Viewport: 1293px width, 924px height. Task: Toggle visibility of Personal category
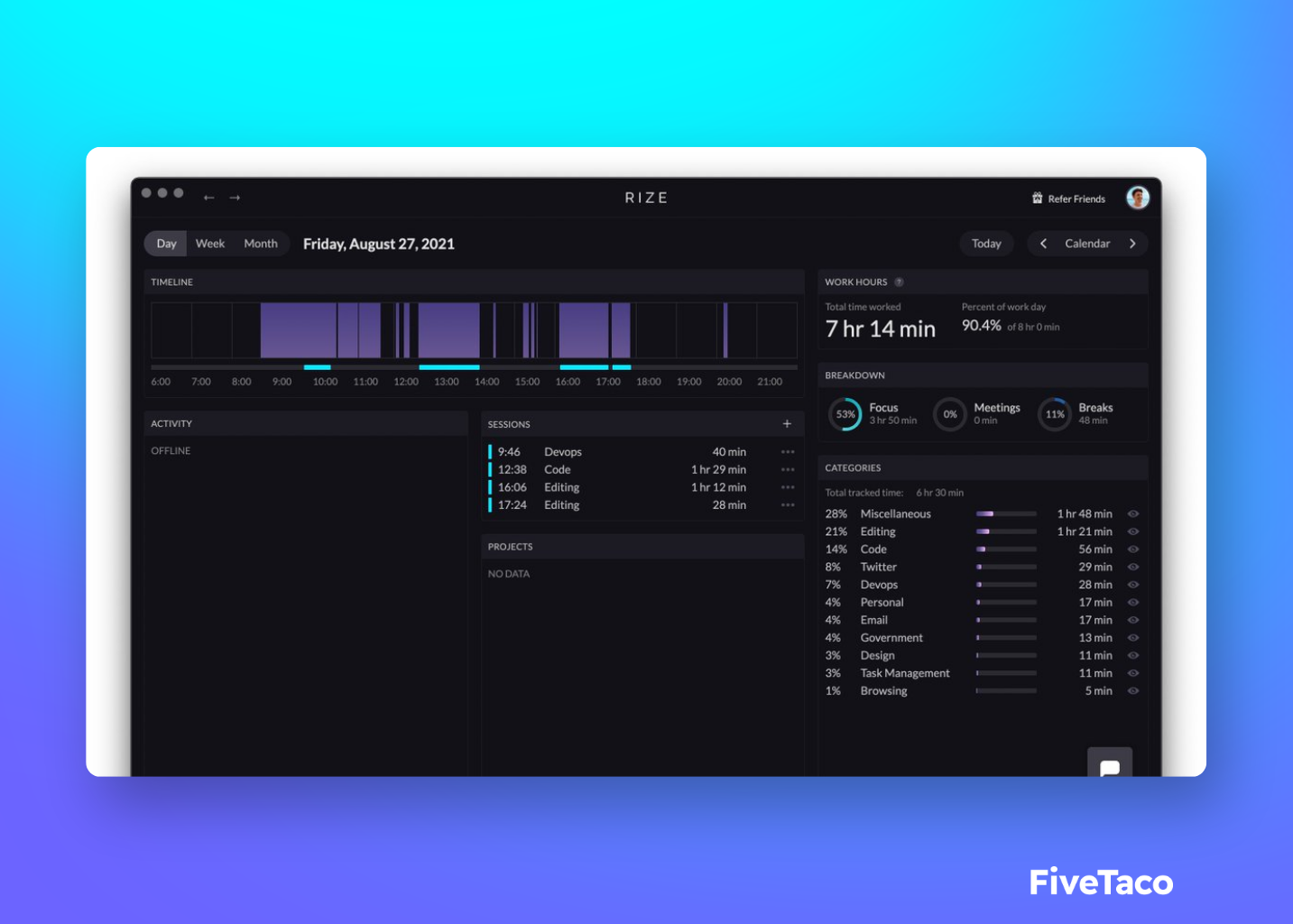(1133, 603)
